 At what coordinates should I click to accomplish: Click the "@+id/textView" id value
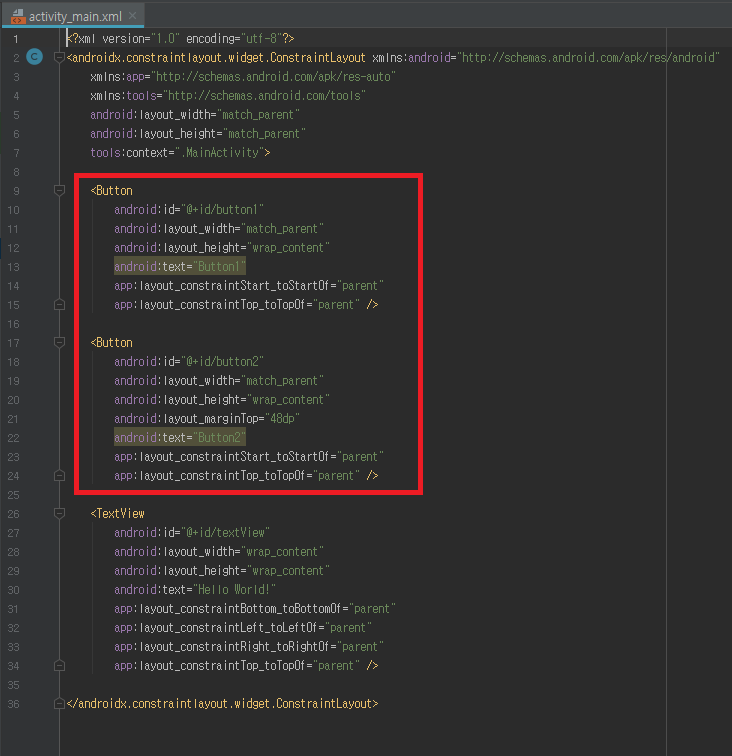pos(227,533)
